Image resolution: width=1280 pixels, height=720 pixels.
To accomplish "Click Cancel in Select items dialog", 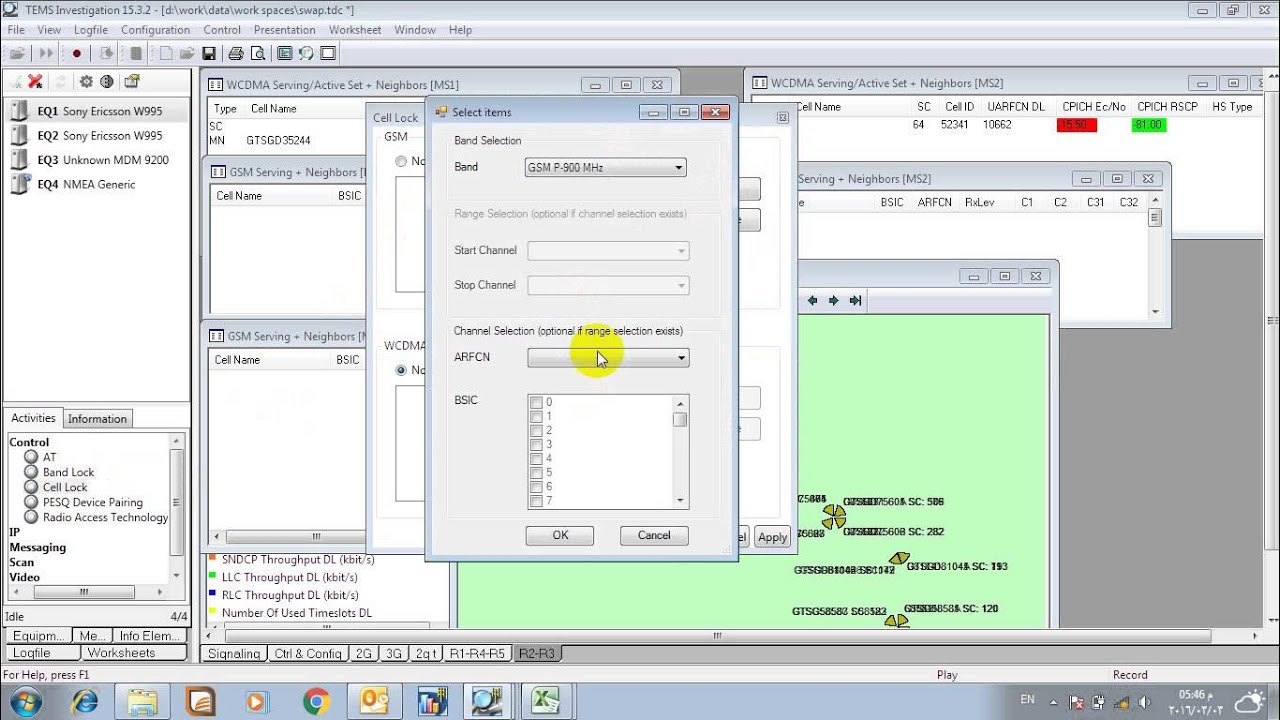I will click(x=654, y=536).
